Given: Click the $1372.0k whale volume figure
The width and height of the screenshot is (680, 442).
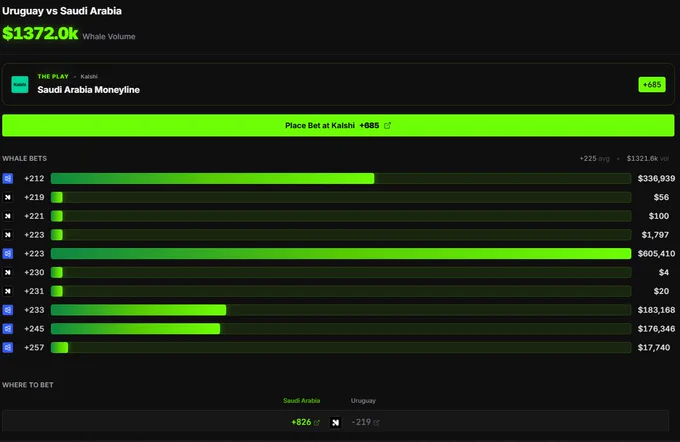Looking at the screenshot, I should point(40,33).
